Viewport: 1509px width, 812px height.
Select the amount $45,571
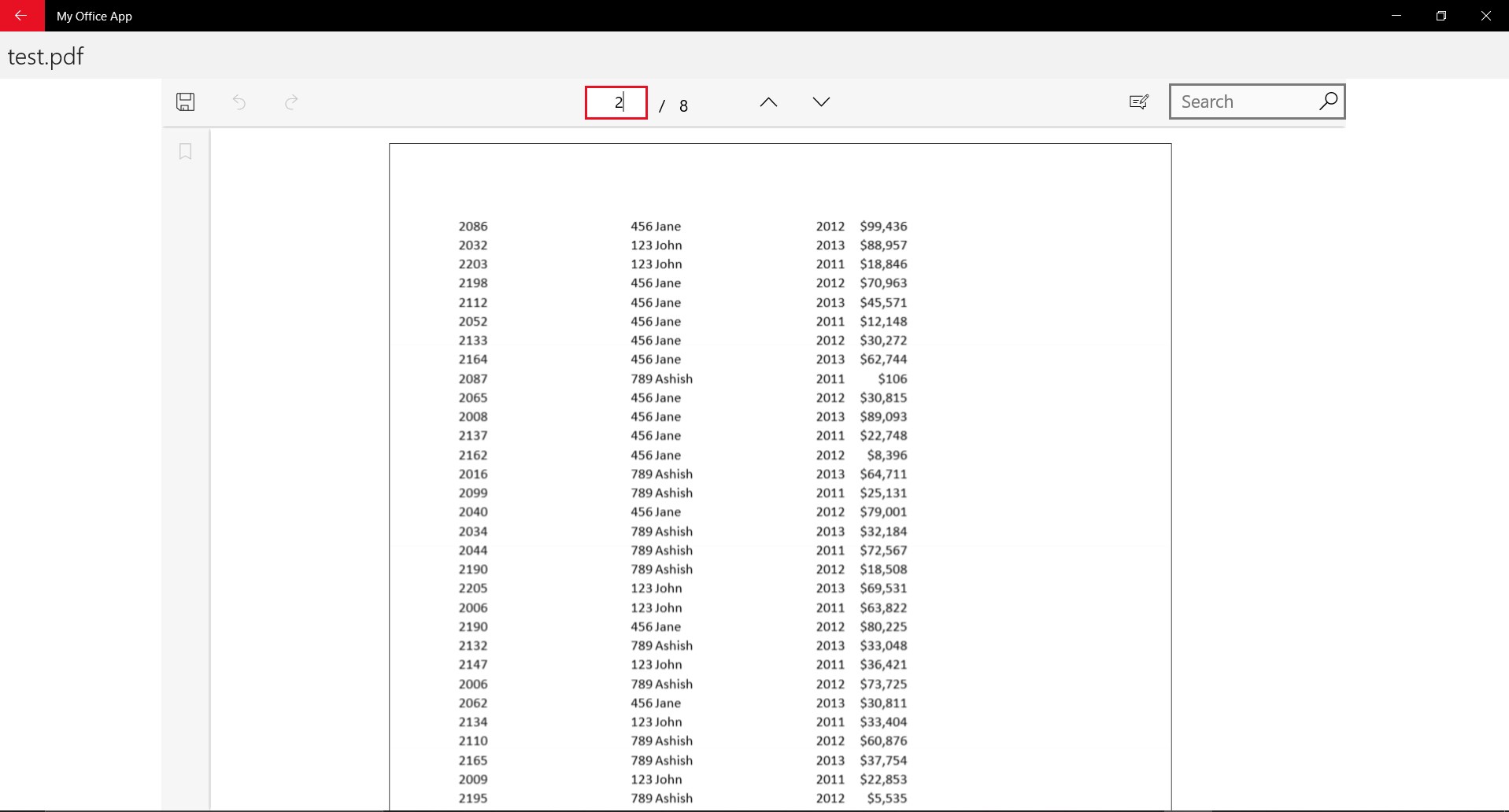(883, 302)
